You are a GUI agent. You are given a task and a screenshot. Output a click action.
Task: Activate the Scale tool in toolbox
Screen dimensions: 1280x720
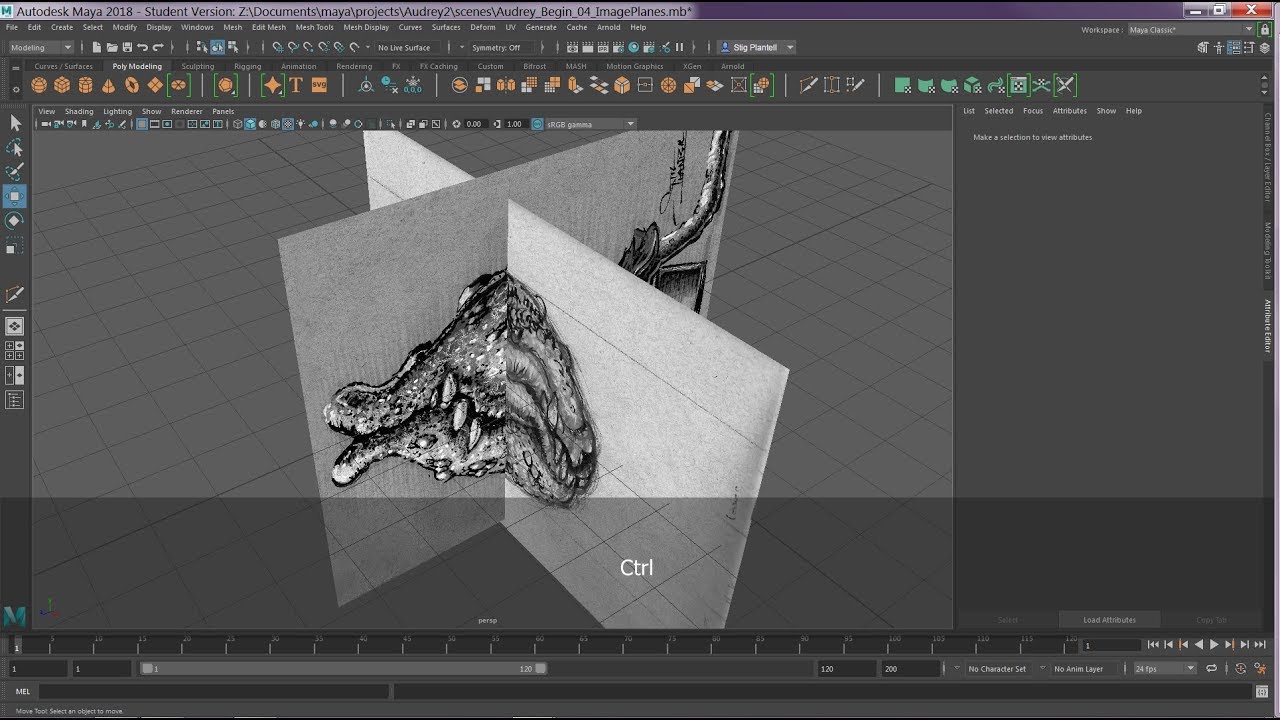[x=15, y=245]
